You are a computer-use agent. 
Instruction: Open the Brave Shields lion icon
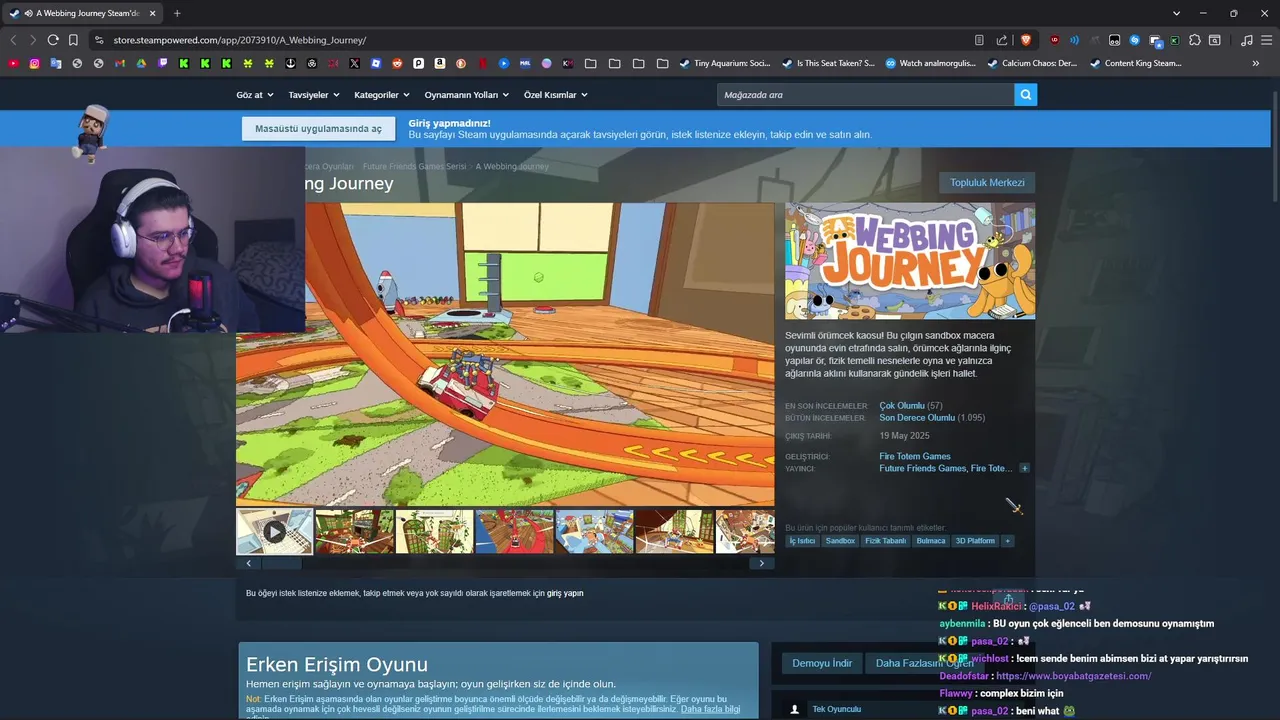point(1026,40)
